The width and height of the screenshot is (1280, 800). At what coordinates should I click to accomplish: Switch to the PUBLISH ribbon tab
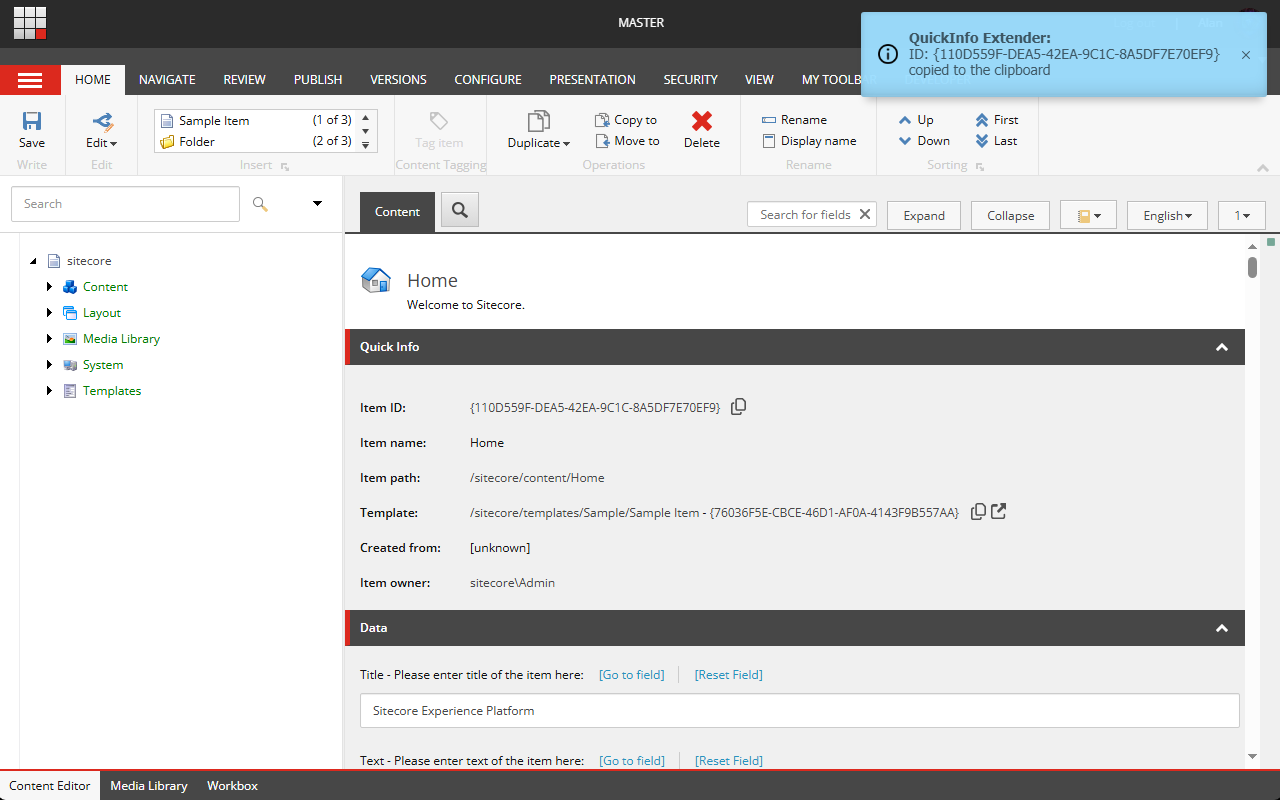coord(318,80)
